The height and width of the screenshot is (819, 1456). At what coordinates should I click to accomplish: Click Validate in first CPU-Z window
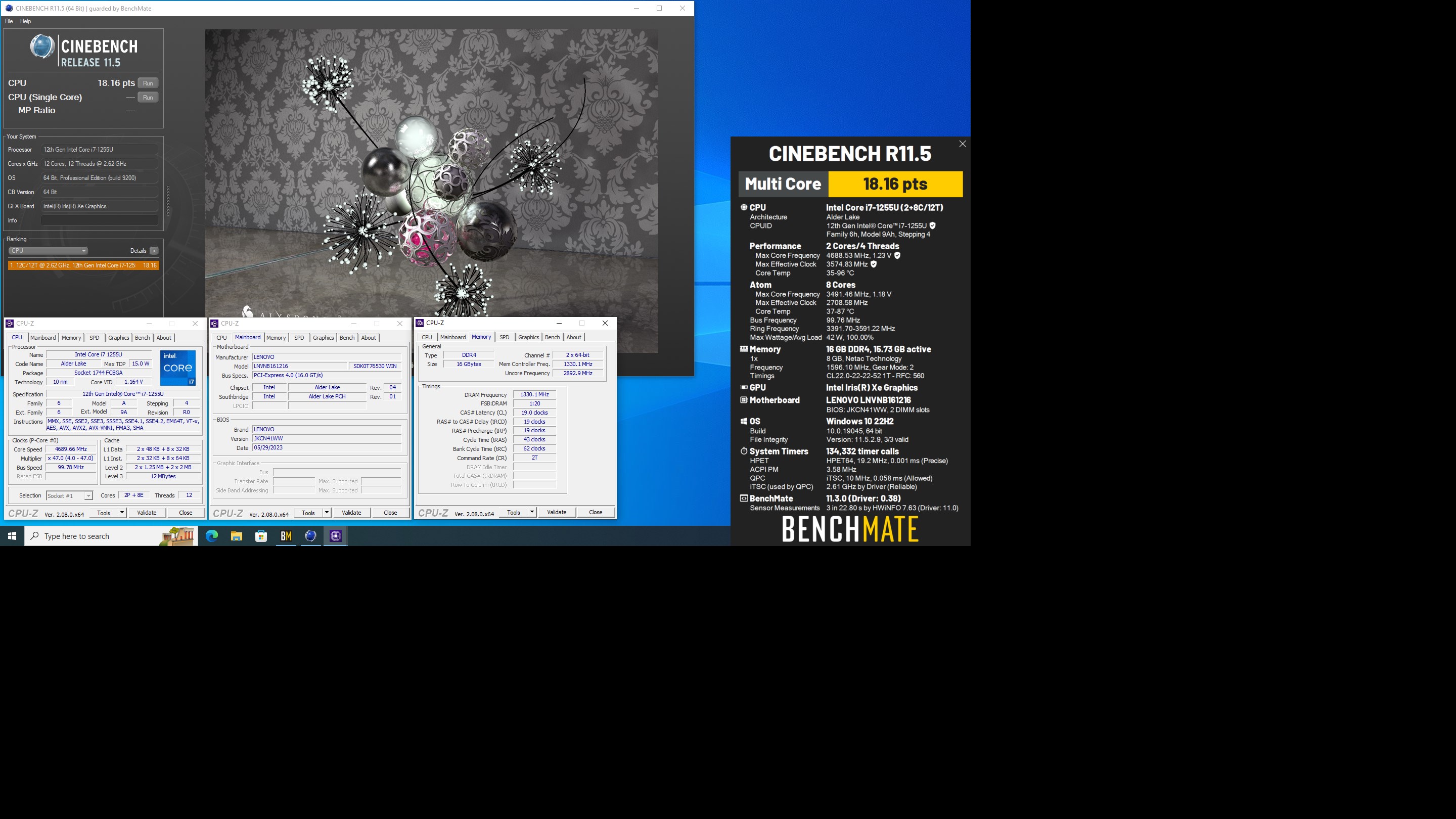coord(147,513)
